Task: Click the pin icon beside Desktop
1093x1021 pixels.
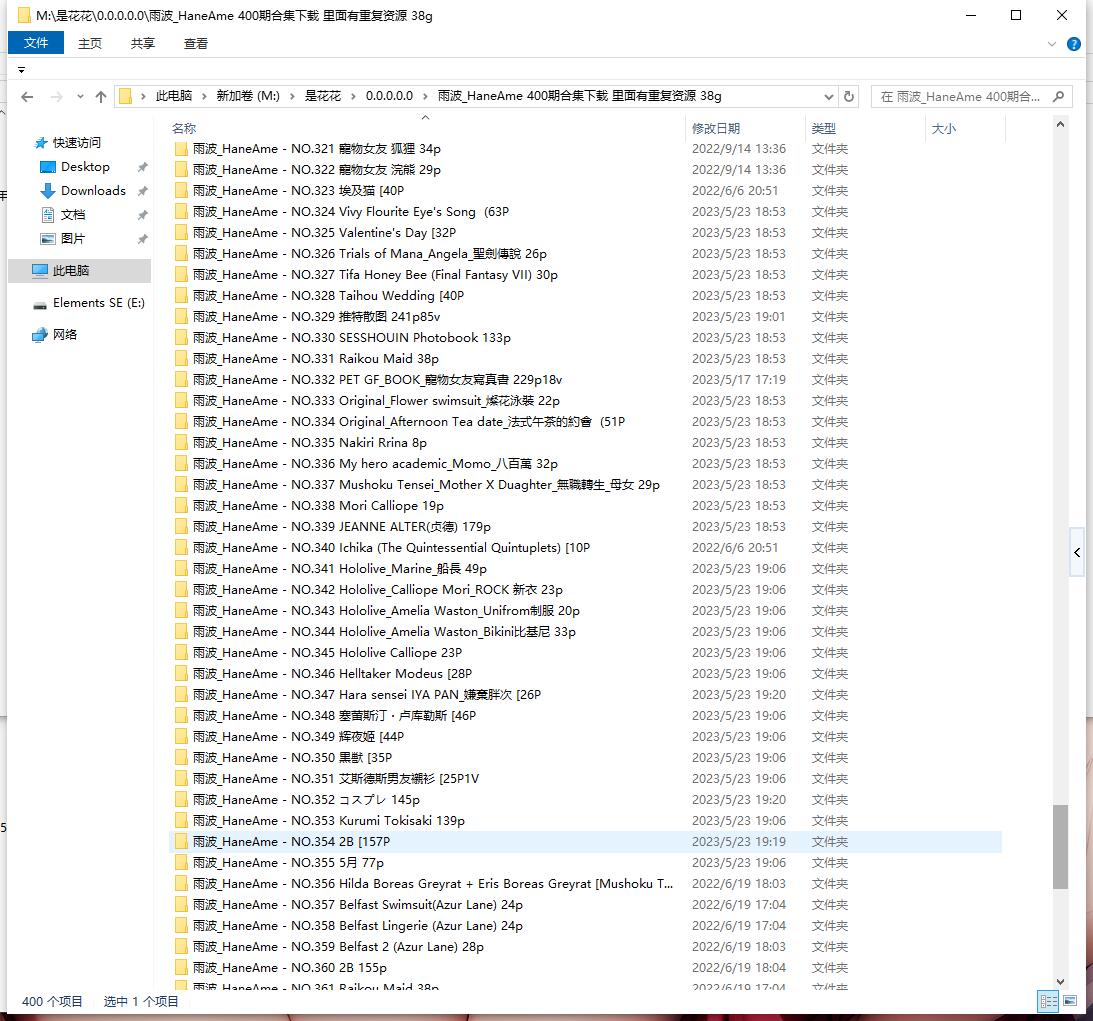Action: pos(142,167)
